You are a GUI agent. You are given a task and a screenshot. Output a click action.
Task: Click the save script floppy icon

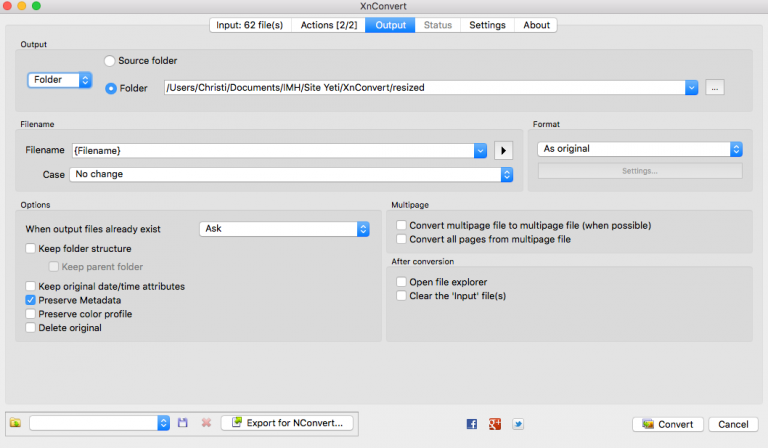click(183, 423)
